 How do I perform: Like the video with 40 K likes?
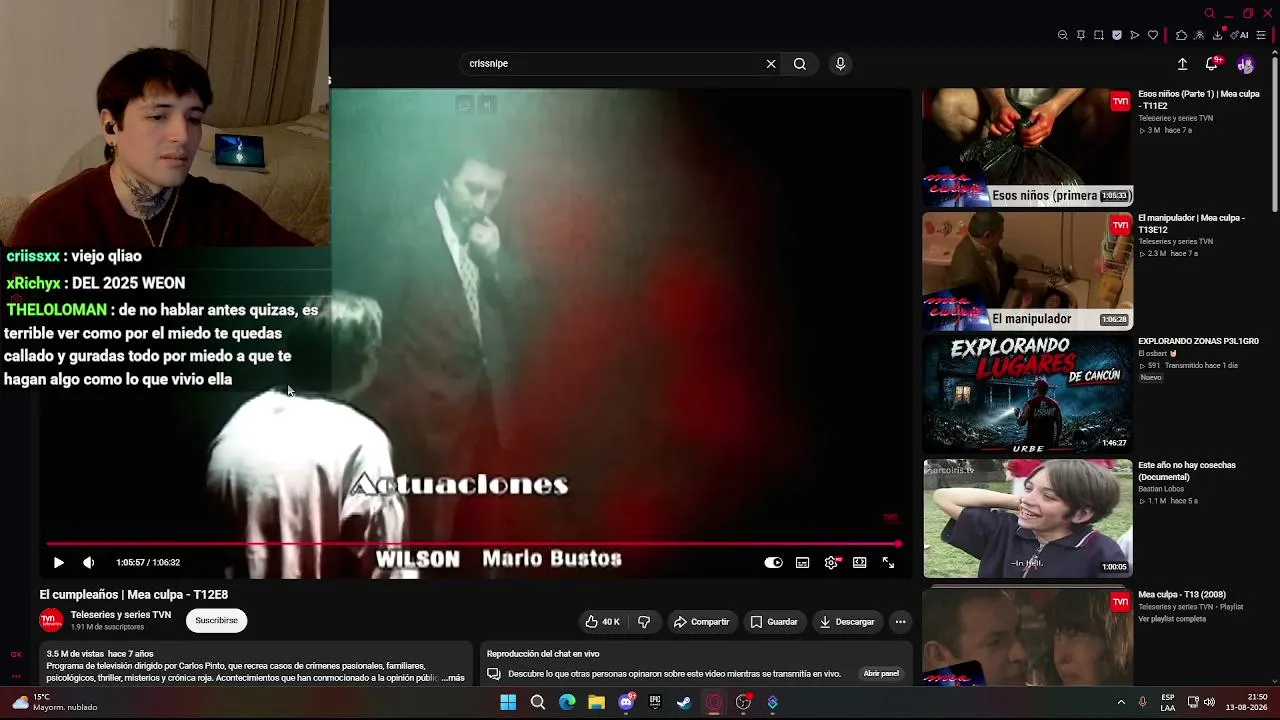602,622
